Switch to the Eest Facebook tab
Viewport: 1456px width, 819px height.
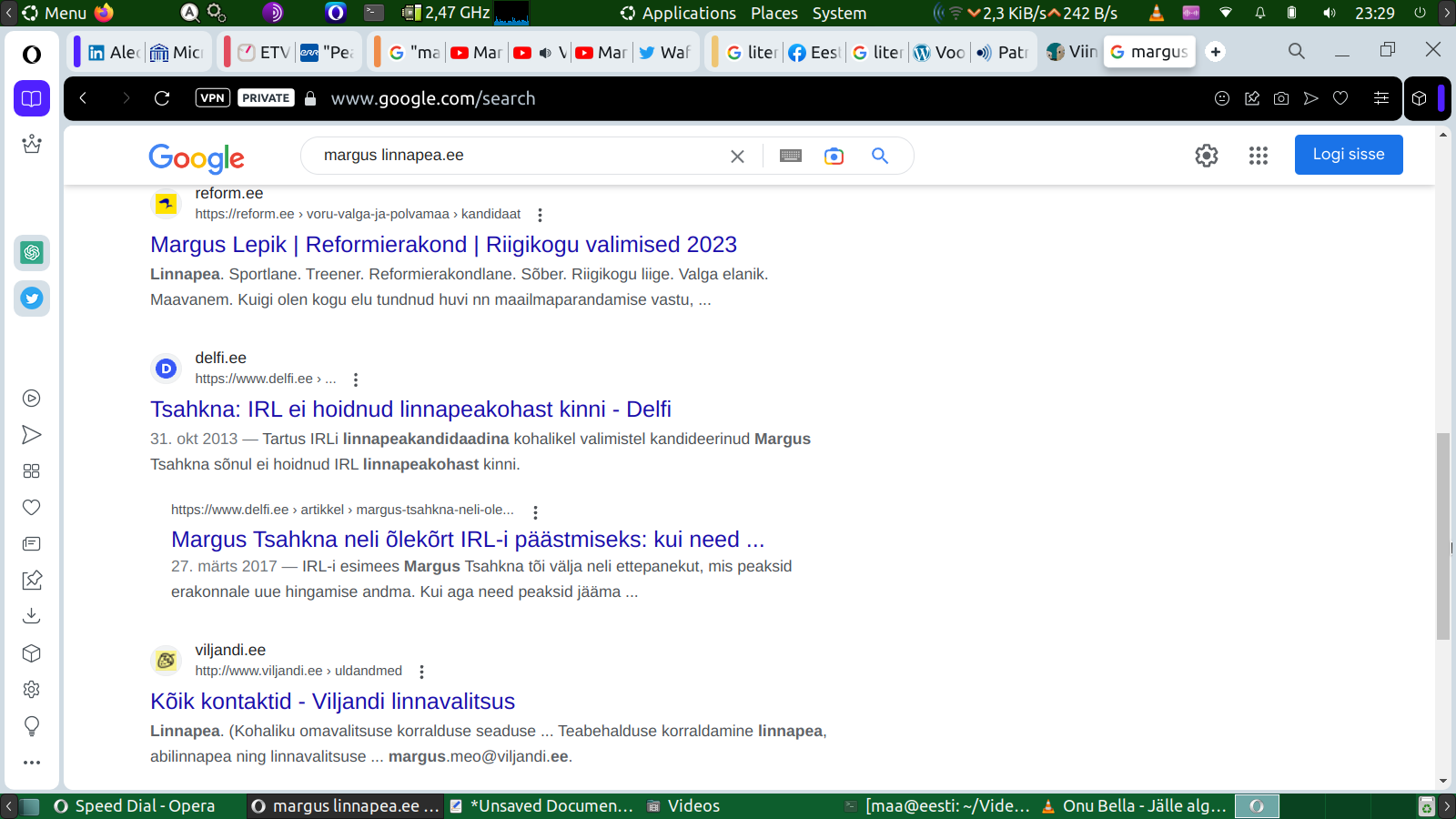click(814, 52)
